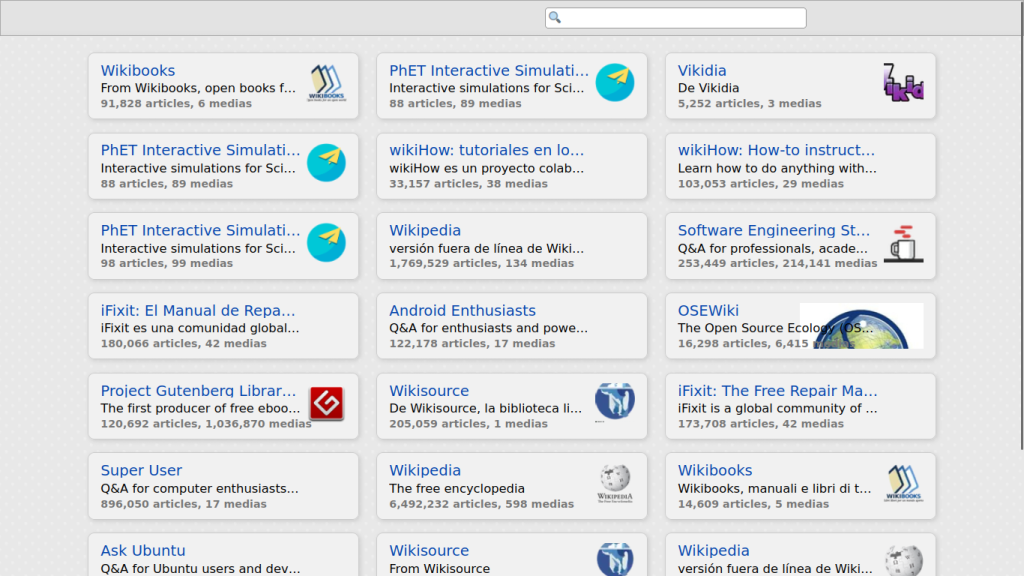Open the Vikidia book title
The image size is (1024, 576).
pos(702,71)
